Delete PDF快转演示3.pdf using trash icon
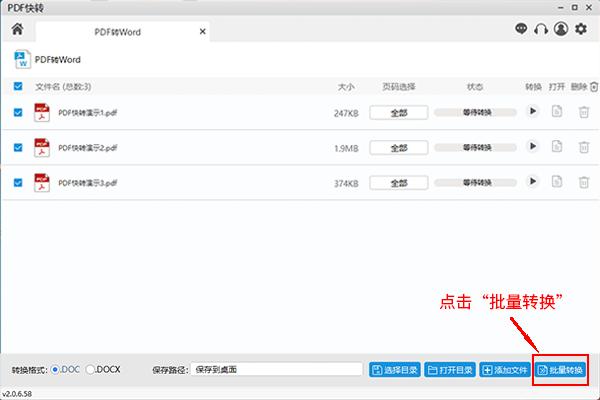 pos(584,182)
